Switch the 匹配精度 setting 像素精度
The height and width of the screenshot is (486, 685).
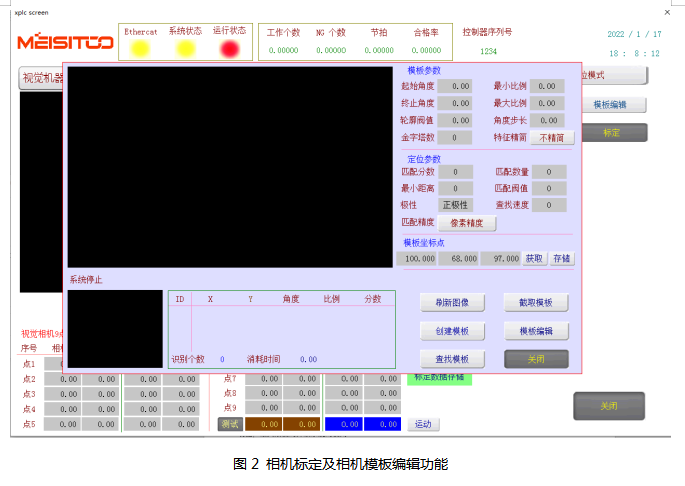(466, 223)
